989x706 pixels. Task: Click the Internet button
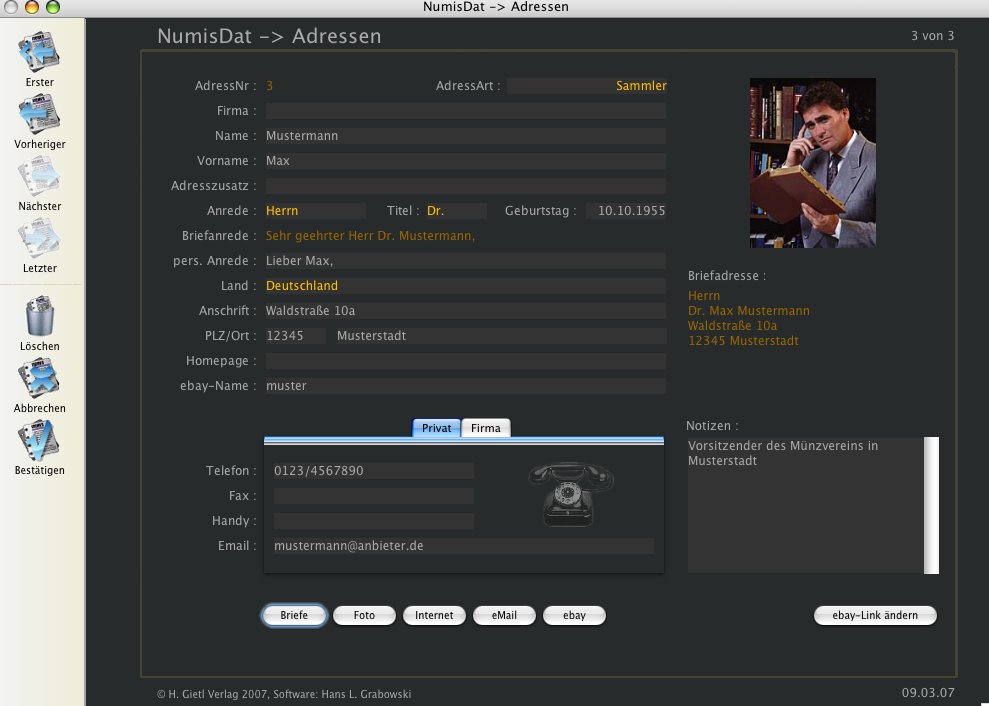pos(434,615)
